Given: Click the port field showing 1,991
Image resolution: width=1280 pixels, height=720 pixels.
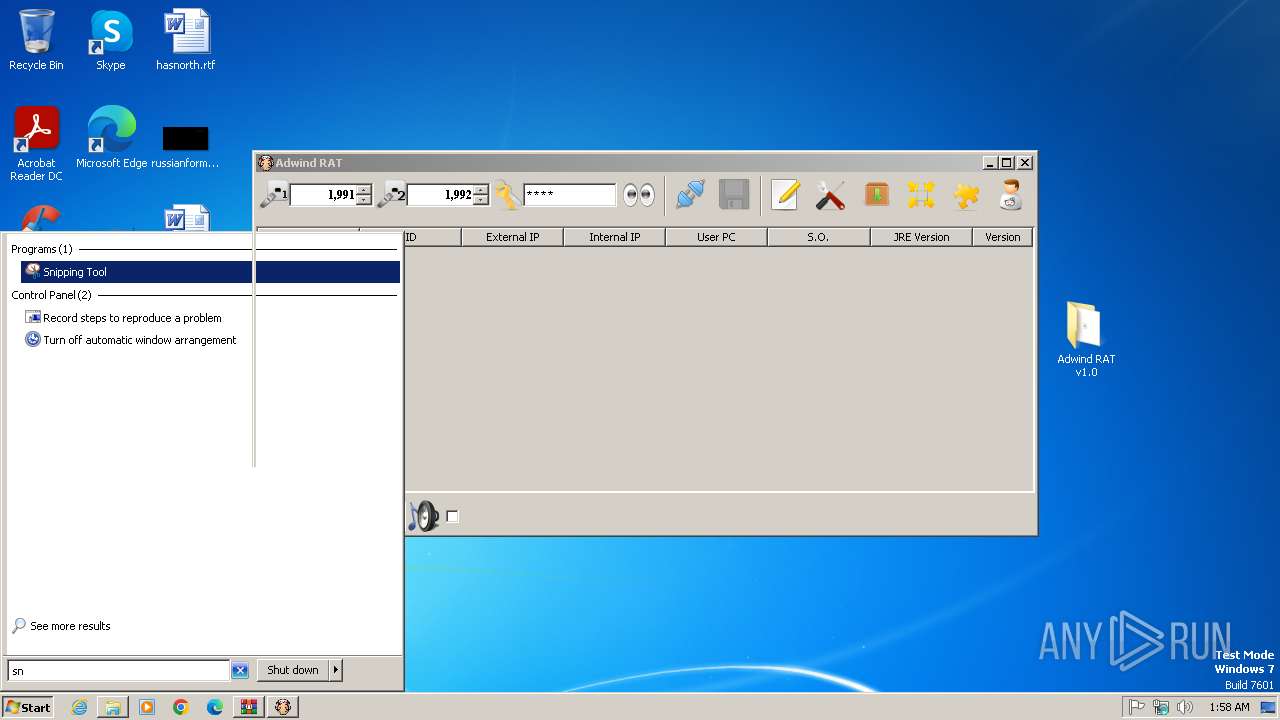Looking at the screenshot, I should (323, 195).
